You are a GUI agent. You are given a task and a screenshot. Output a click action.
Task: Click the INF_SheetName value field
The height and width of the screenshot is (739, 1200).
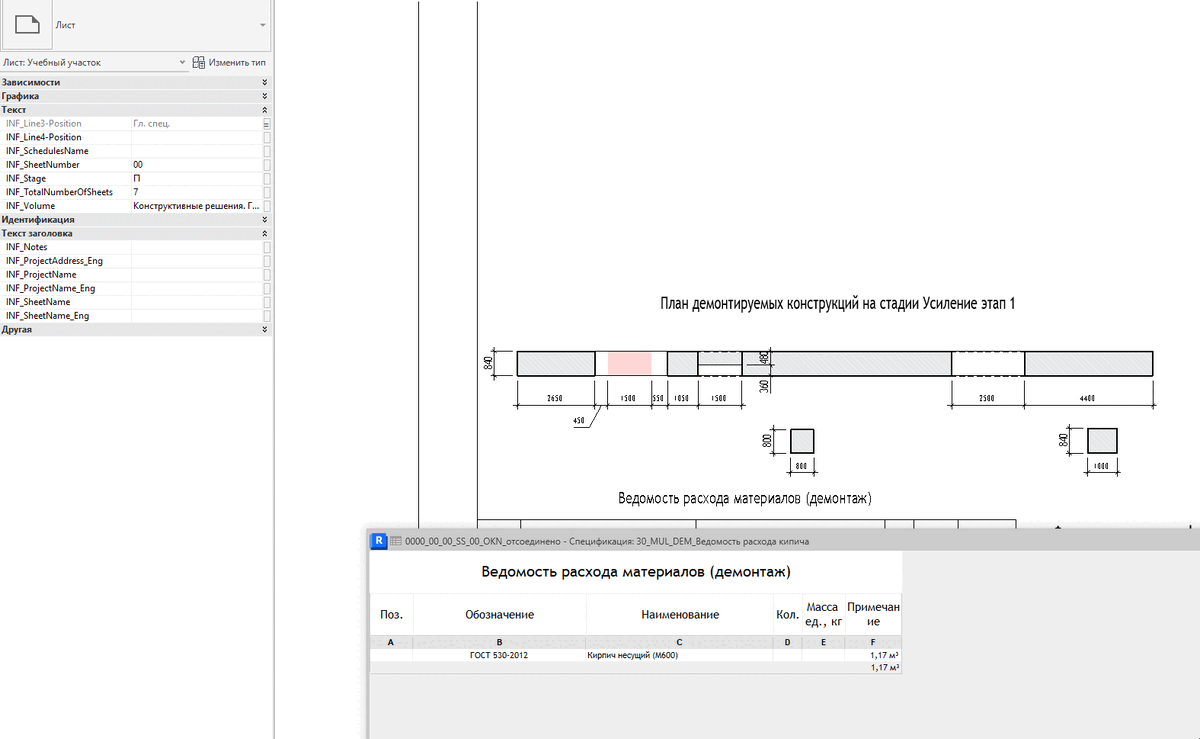(x=196, y=302)
